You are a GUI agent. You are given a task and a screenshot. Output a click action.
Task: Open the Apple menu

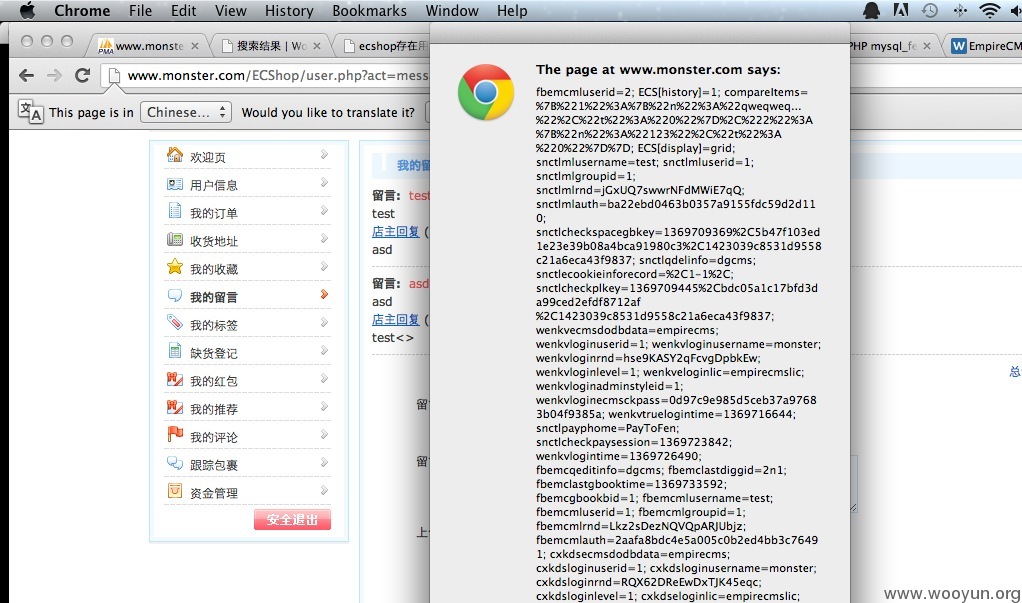27,10
